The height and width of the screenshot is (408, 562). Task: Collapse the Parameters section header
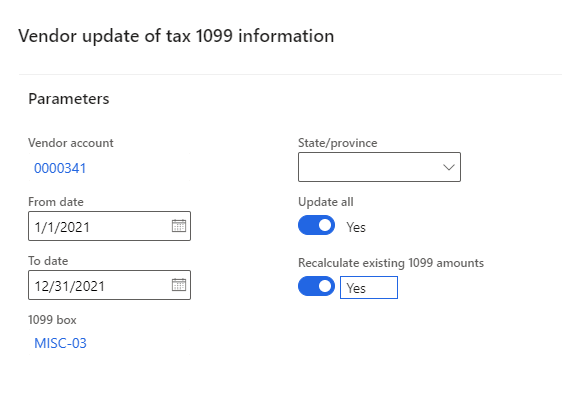[x=68, y=99]
